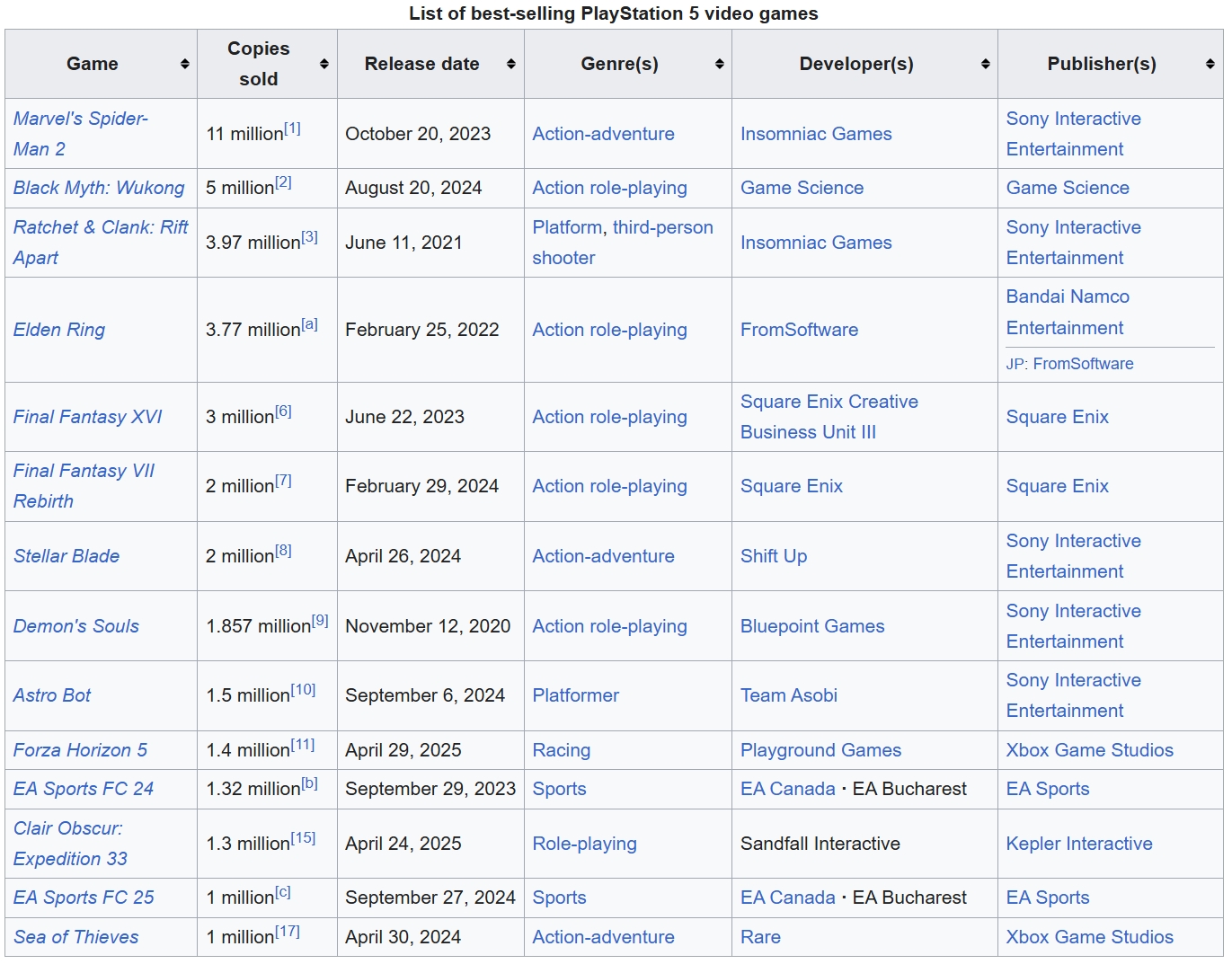
Task: Open Action role-playing genre in Wukong row
Action: pos(610,188)
